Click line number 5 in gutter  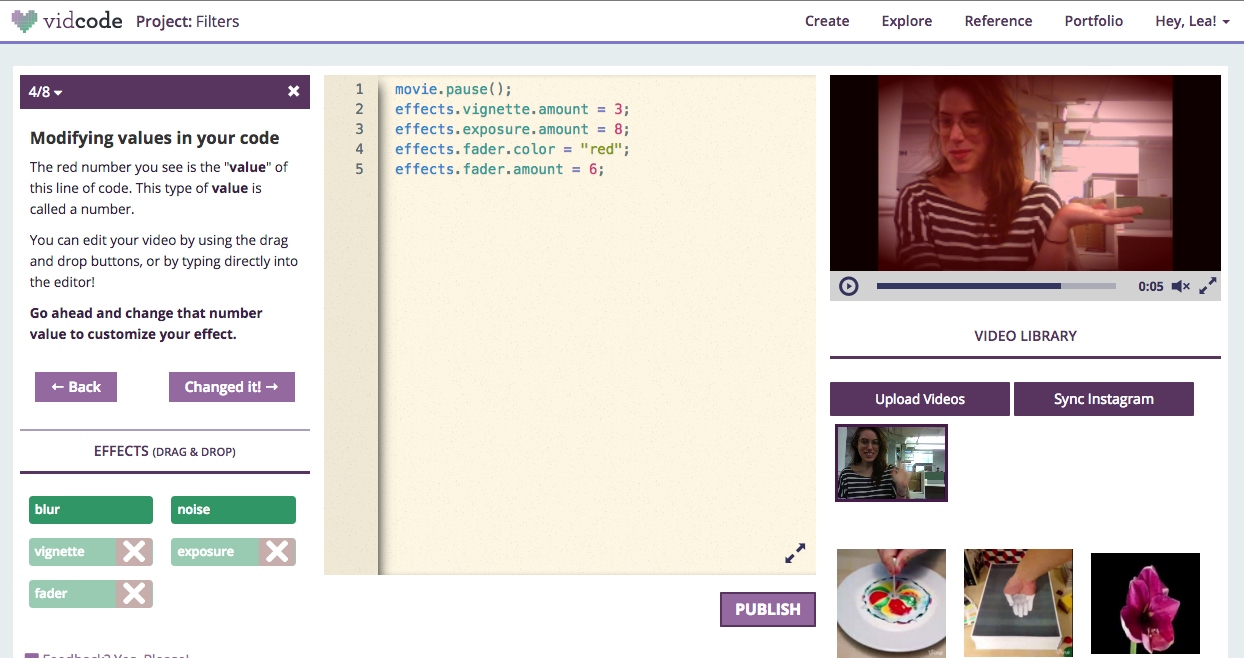tap(359, 169)
